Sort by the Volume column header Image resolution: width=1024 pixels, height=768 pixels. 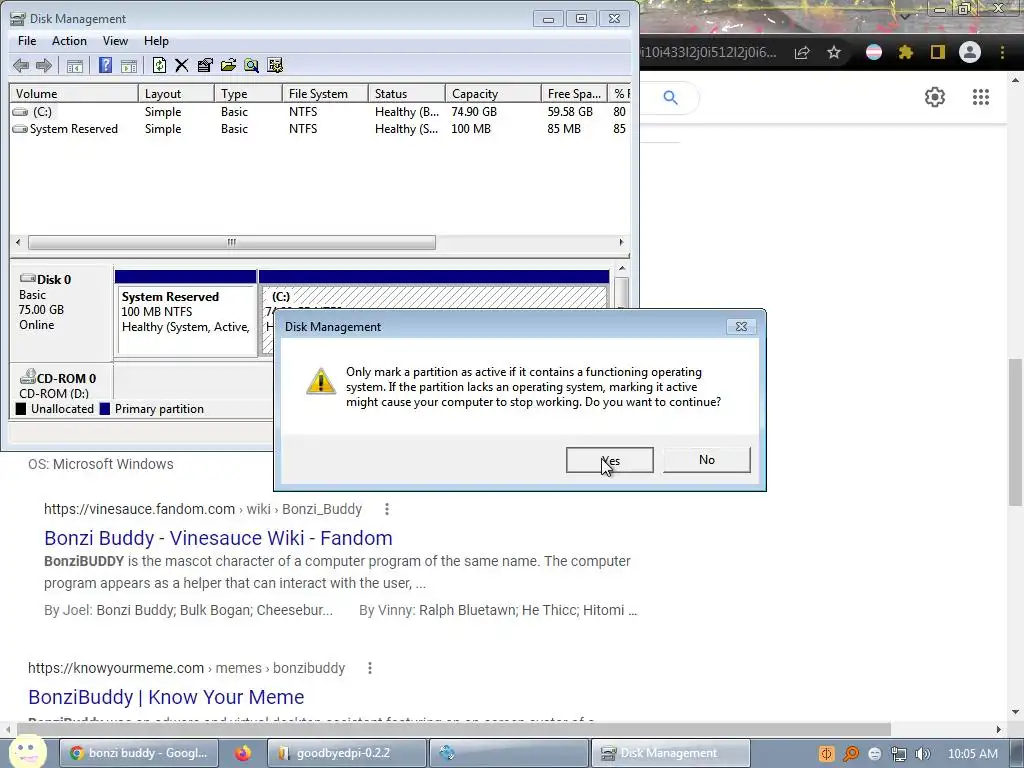pos(73,93)
